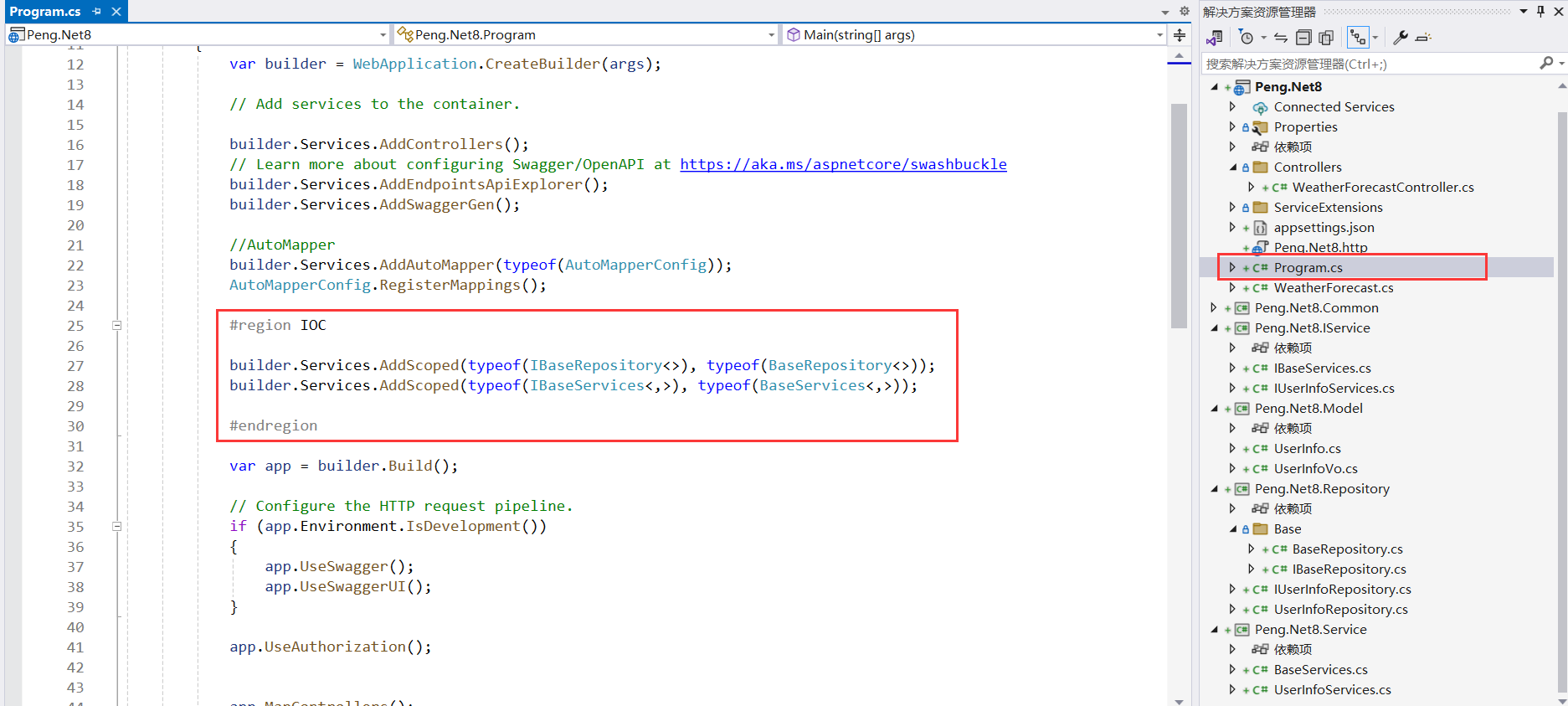This screenshot has width=1568, height=706.
Task: Click the Peng.Net8.Model project icon
Action: (1242, 409)
